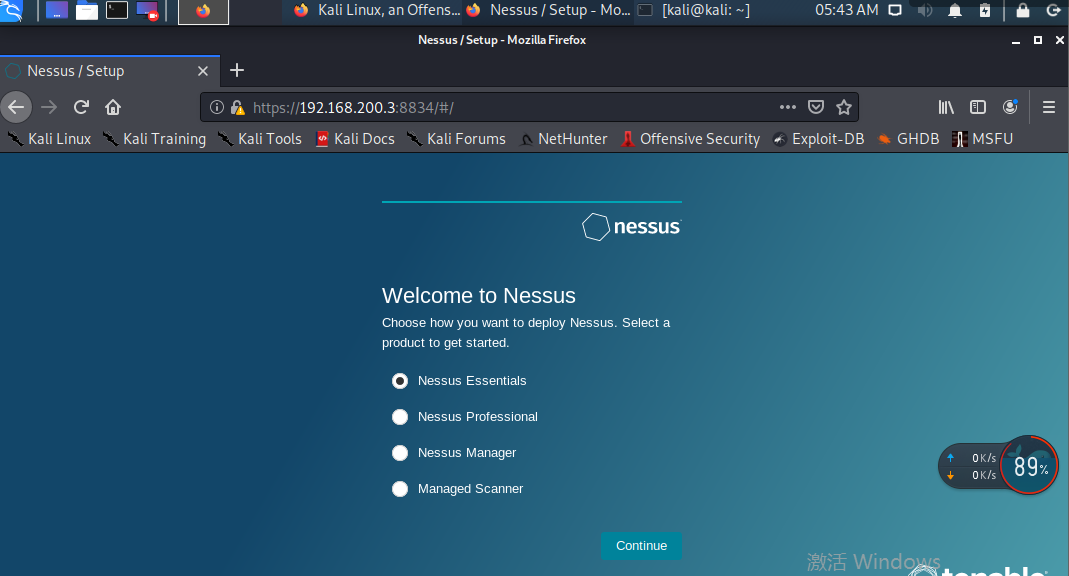
Task: Click the address bar URL 192.168.200.3:8834
Action: [x=354, y=107]
